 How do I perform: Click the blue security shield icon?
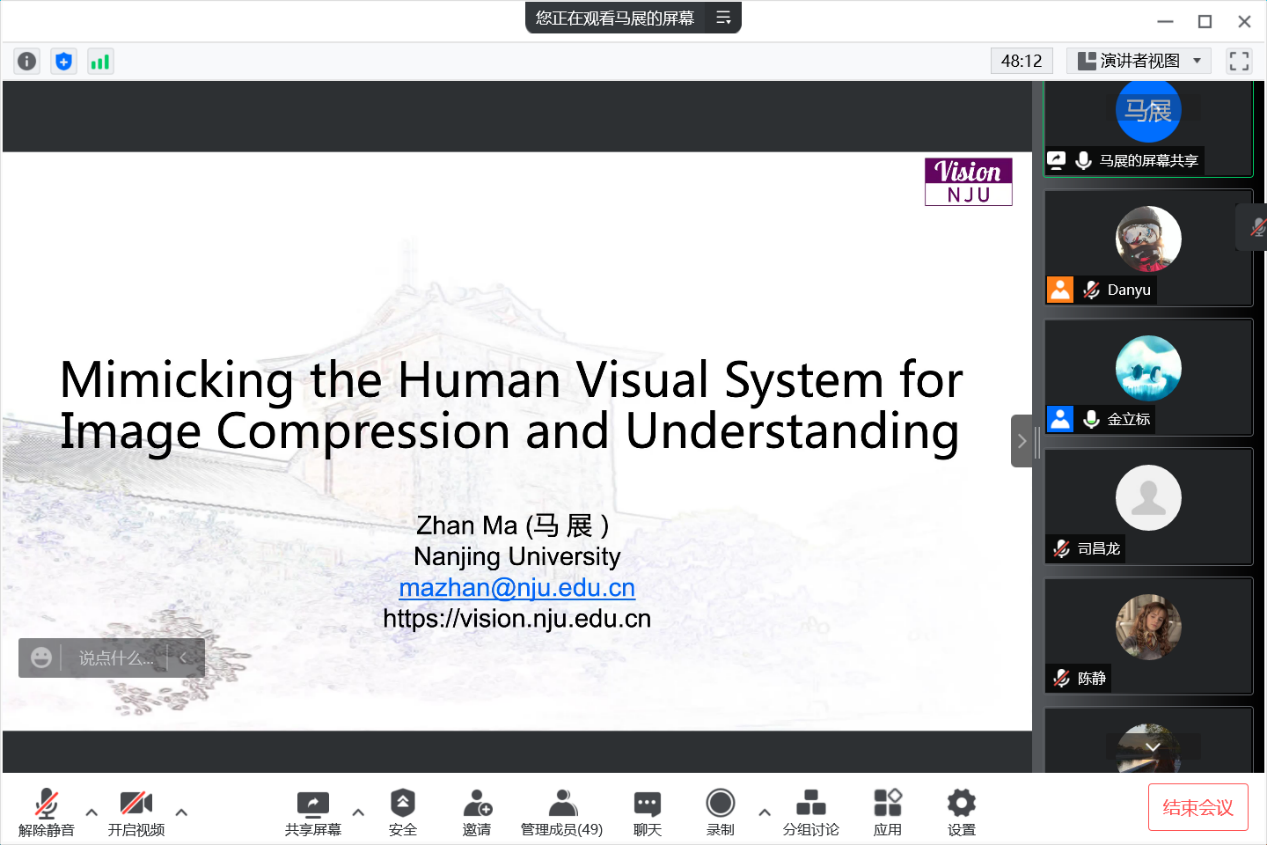(64, 61)
